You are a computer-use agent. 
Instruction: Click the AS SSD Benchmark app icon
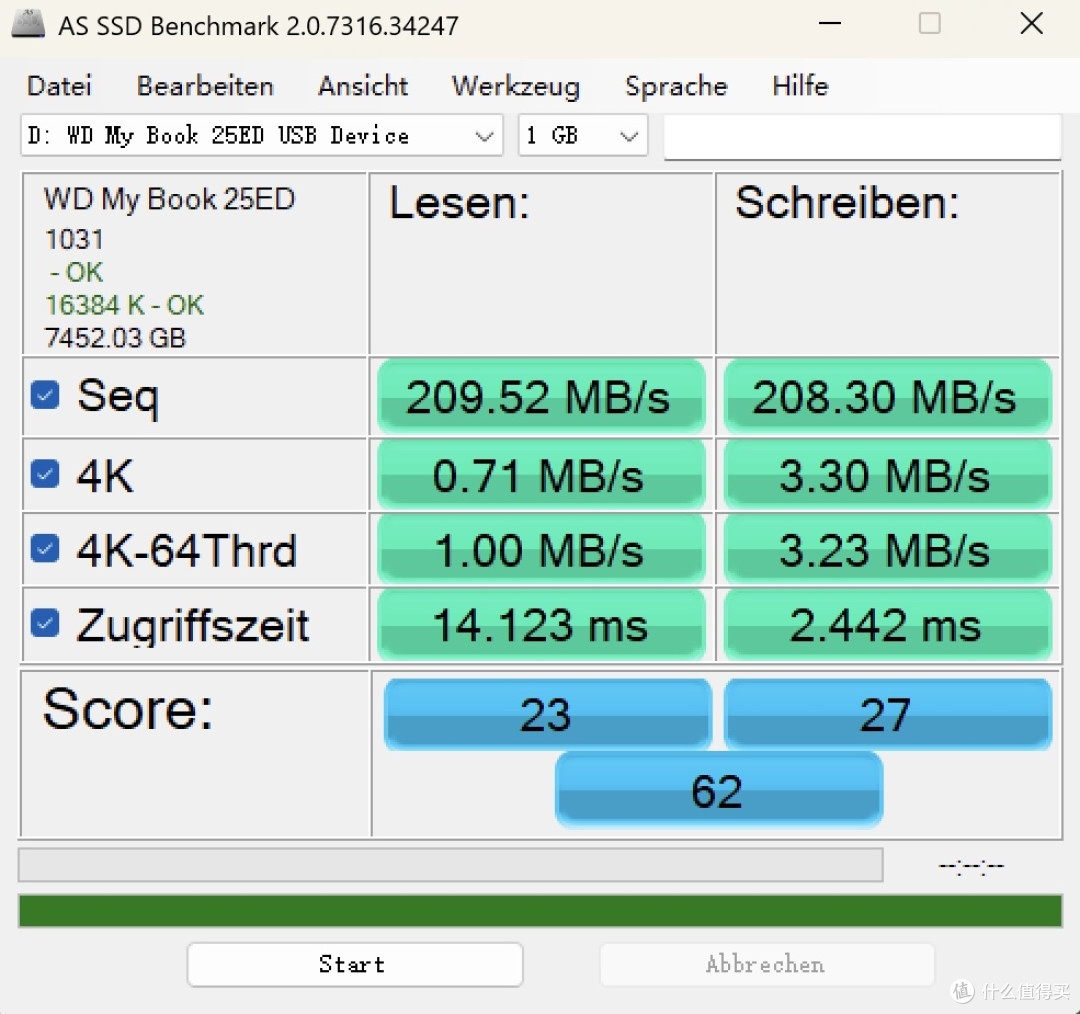28,24
